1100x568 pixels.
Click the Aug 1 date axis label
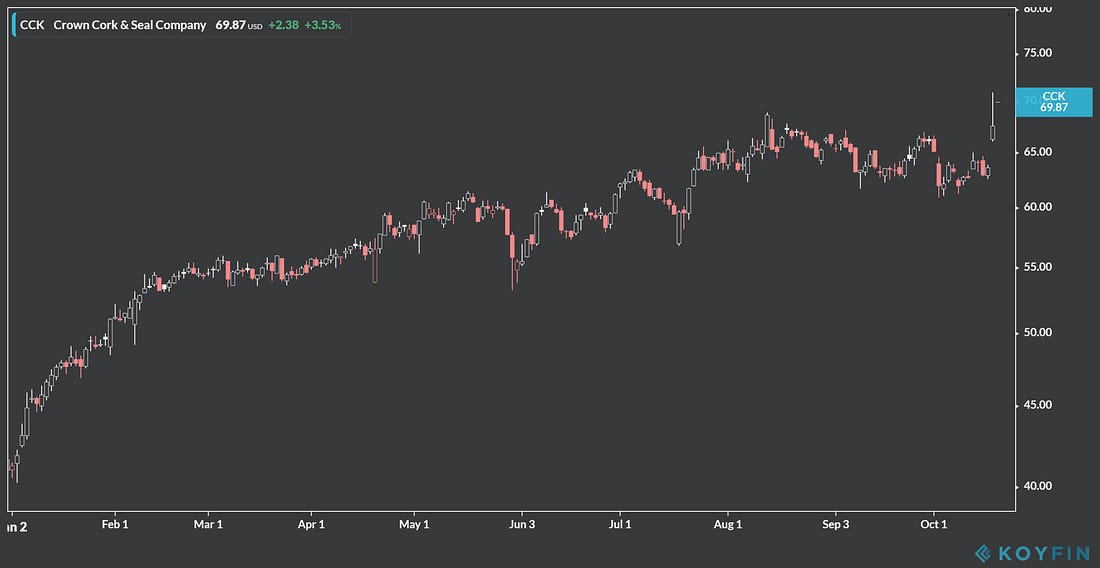point(727,525)
